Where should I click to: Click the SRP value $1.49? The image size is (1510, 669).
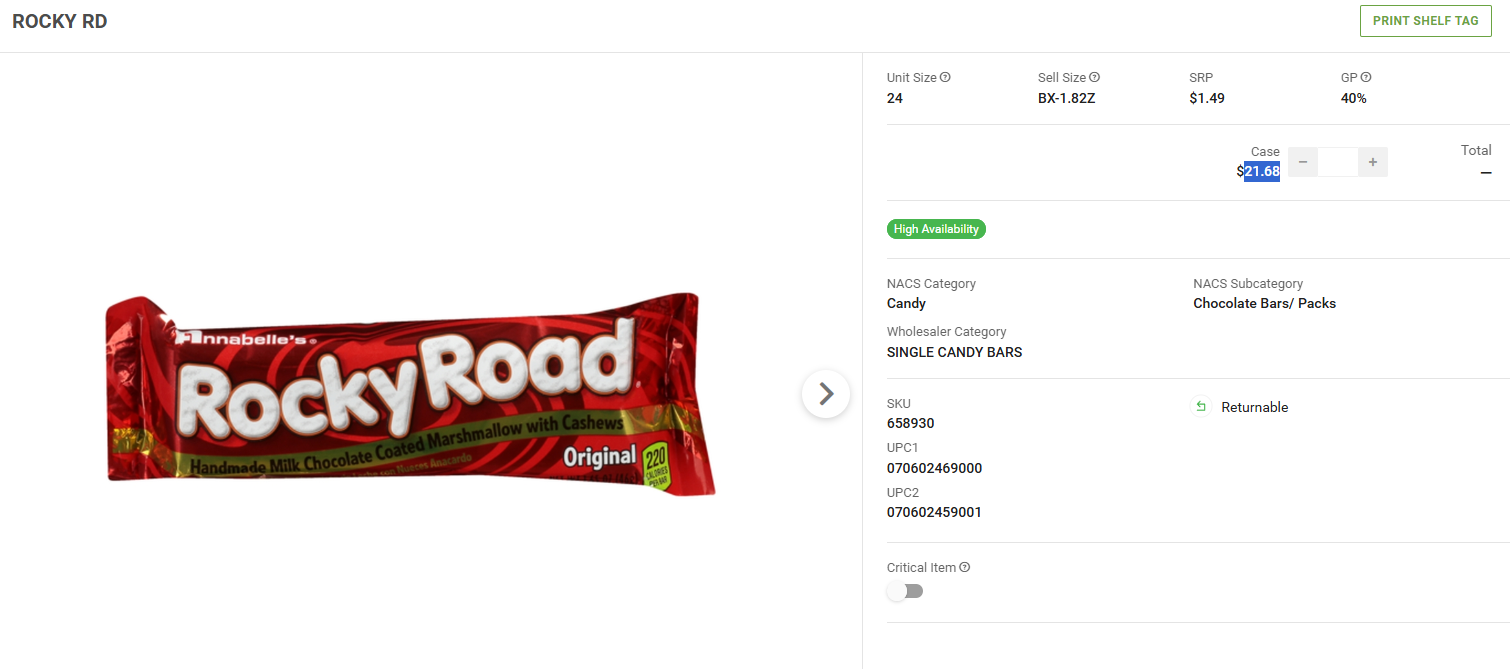pyautogui.click(x=1207, y=98)
